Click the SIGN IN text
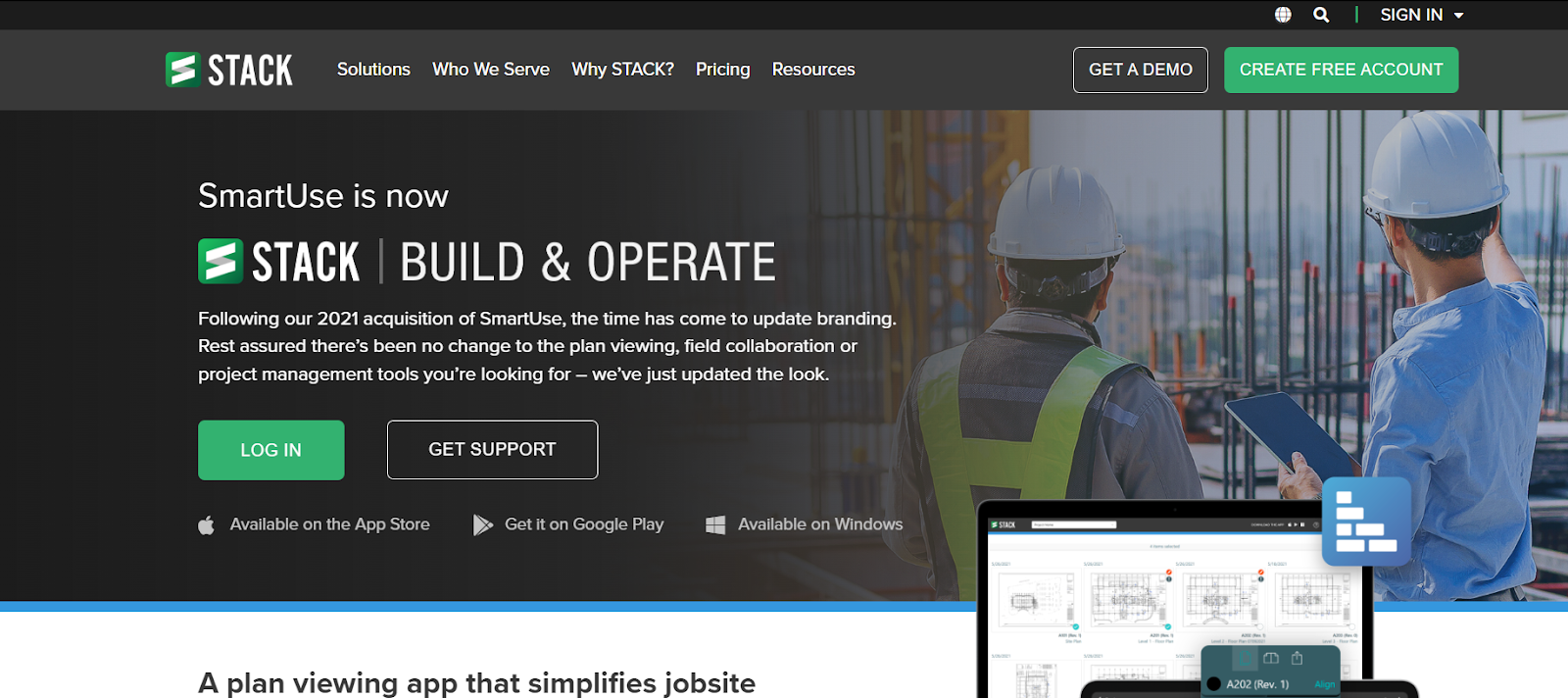Image resolution: width=1568 pixels, height=698 pixels. [1411, 15]
